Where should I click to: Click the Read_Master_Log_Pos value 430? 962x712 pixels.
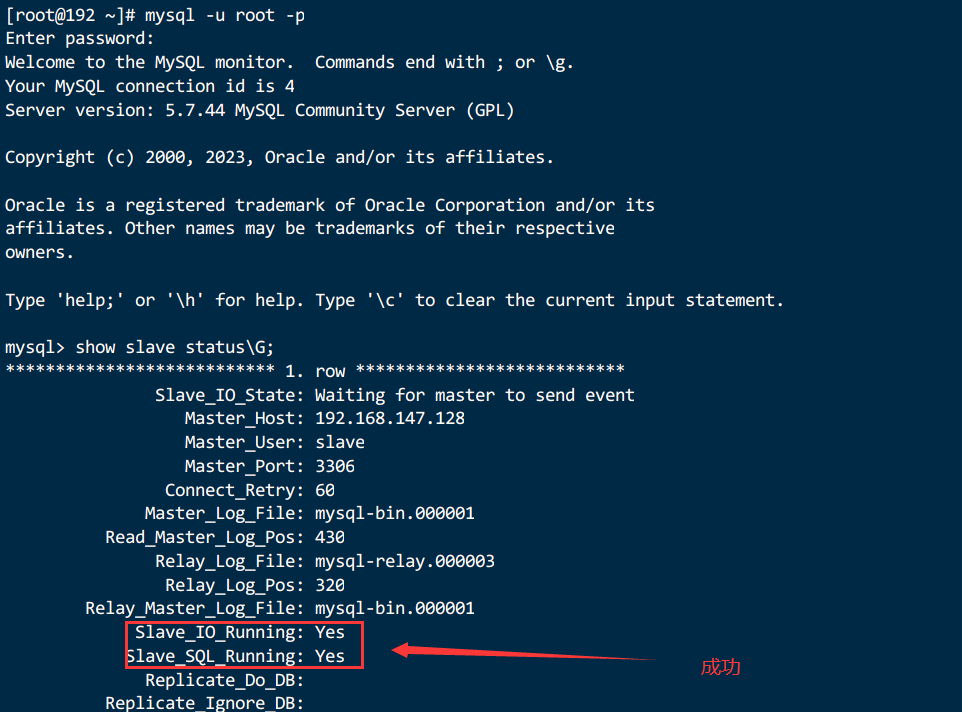click(329, 537)
